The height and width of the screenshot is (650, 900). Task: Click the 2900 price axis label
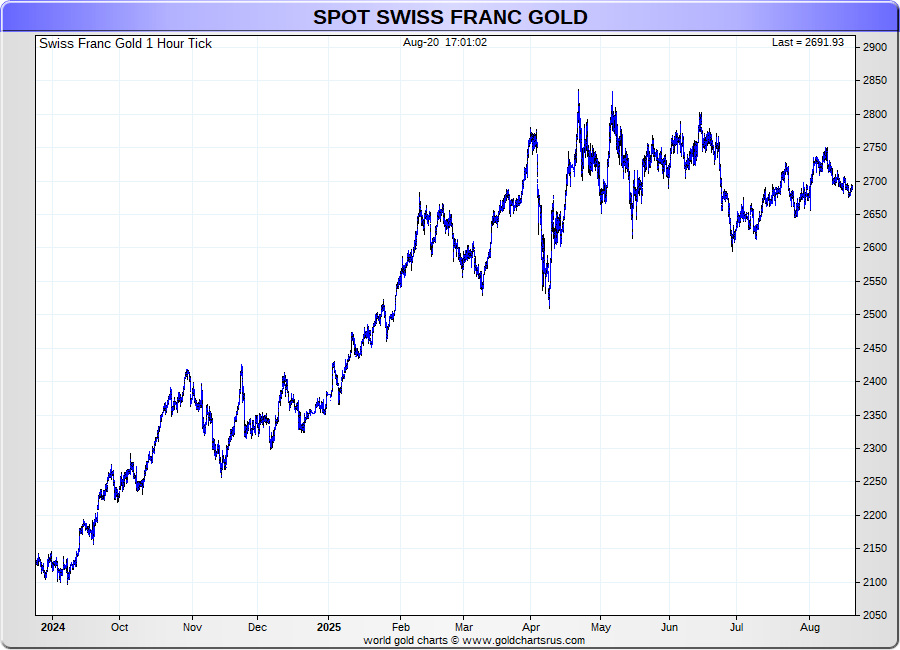(875, 47)
